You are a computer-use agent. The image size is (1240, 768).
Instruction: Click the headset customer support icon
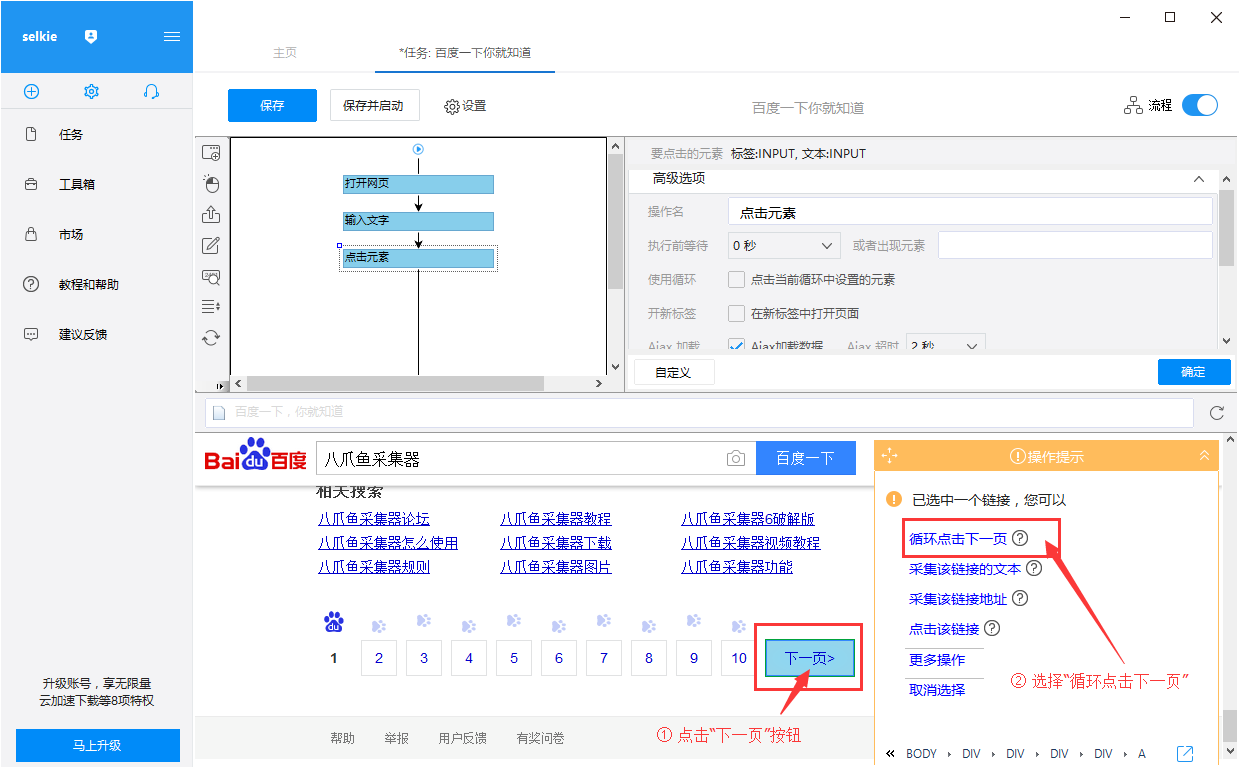pyautogui.click(x=151, y=91)
